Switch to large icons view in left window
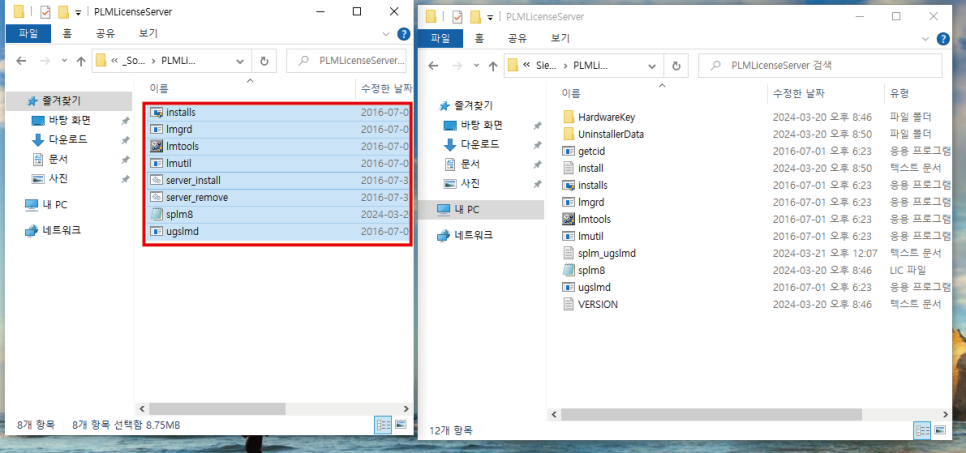 tap(400, 425)
